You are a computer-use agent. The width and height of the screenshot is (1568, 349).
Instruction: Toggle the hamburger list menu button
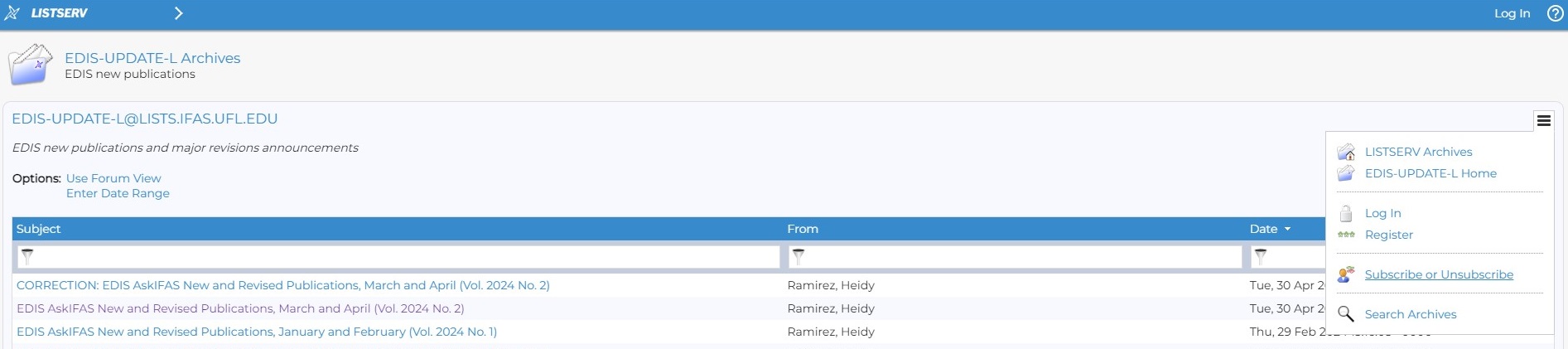[1543, 120]
